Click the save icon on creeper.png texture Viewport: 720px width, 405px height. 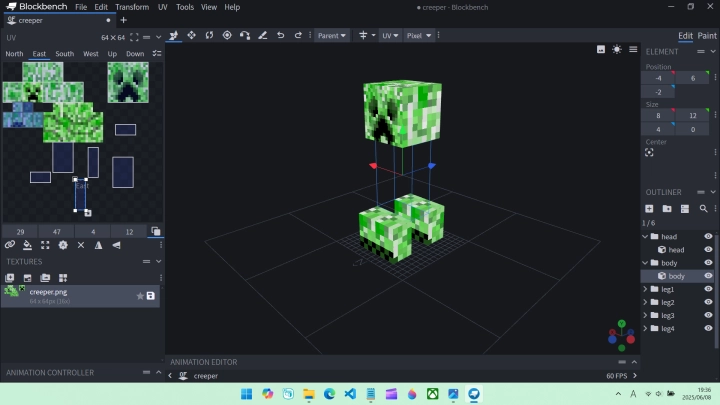(x=151, y=295)
